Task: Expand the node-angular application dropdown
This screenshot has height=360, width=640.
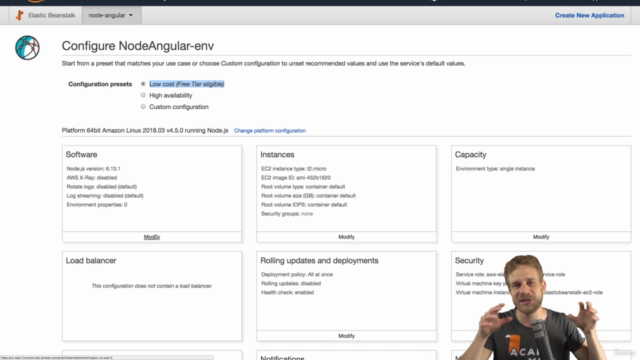Action: pos(111,16)
